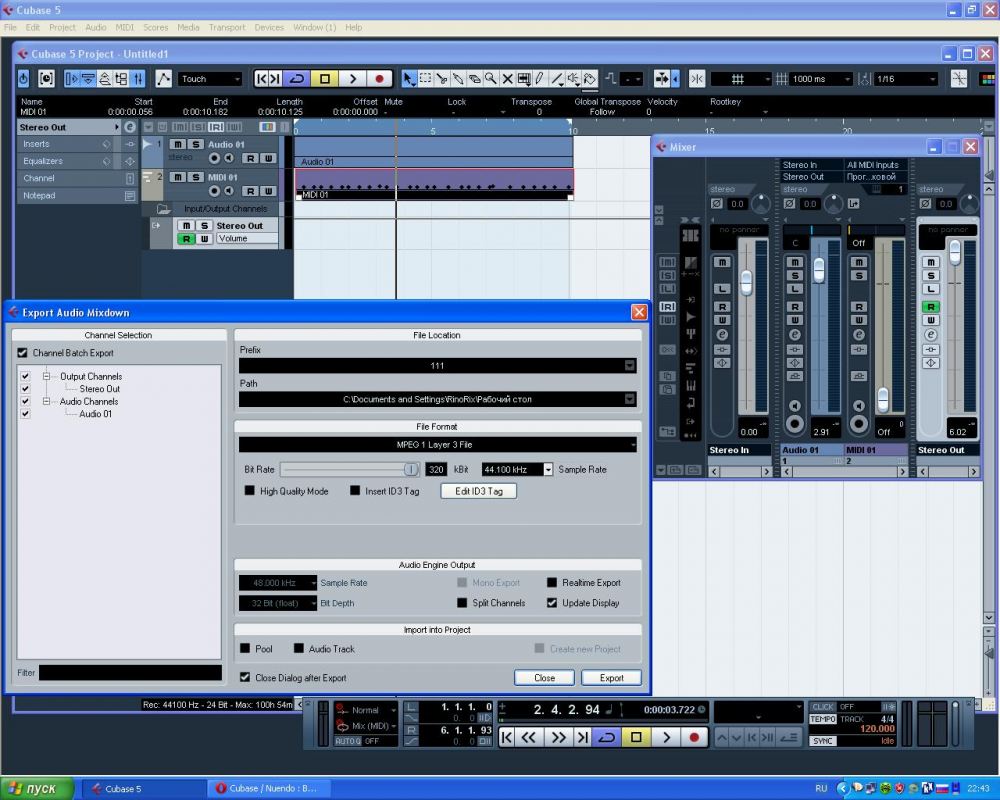Viewport: 1000px width, 800px height.
Task: Enable Audio Track import checkbox
Action: click(298, 648)
